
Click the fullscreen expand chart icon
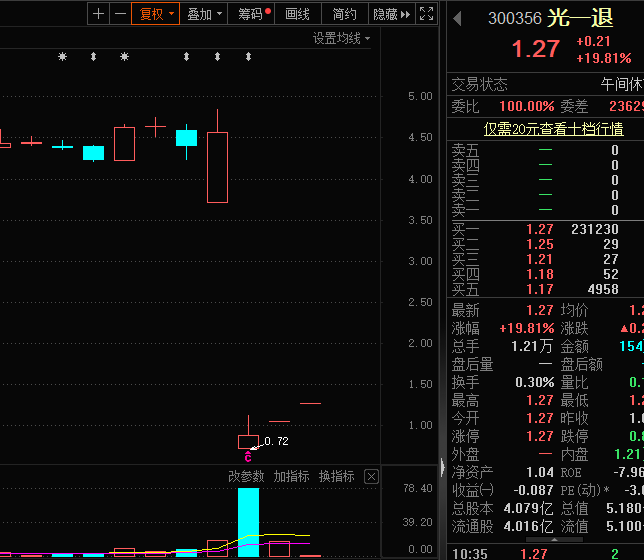click(x=427, y=14)
